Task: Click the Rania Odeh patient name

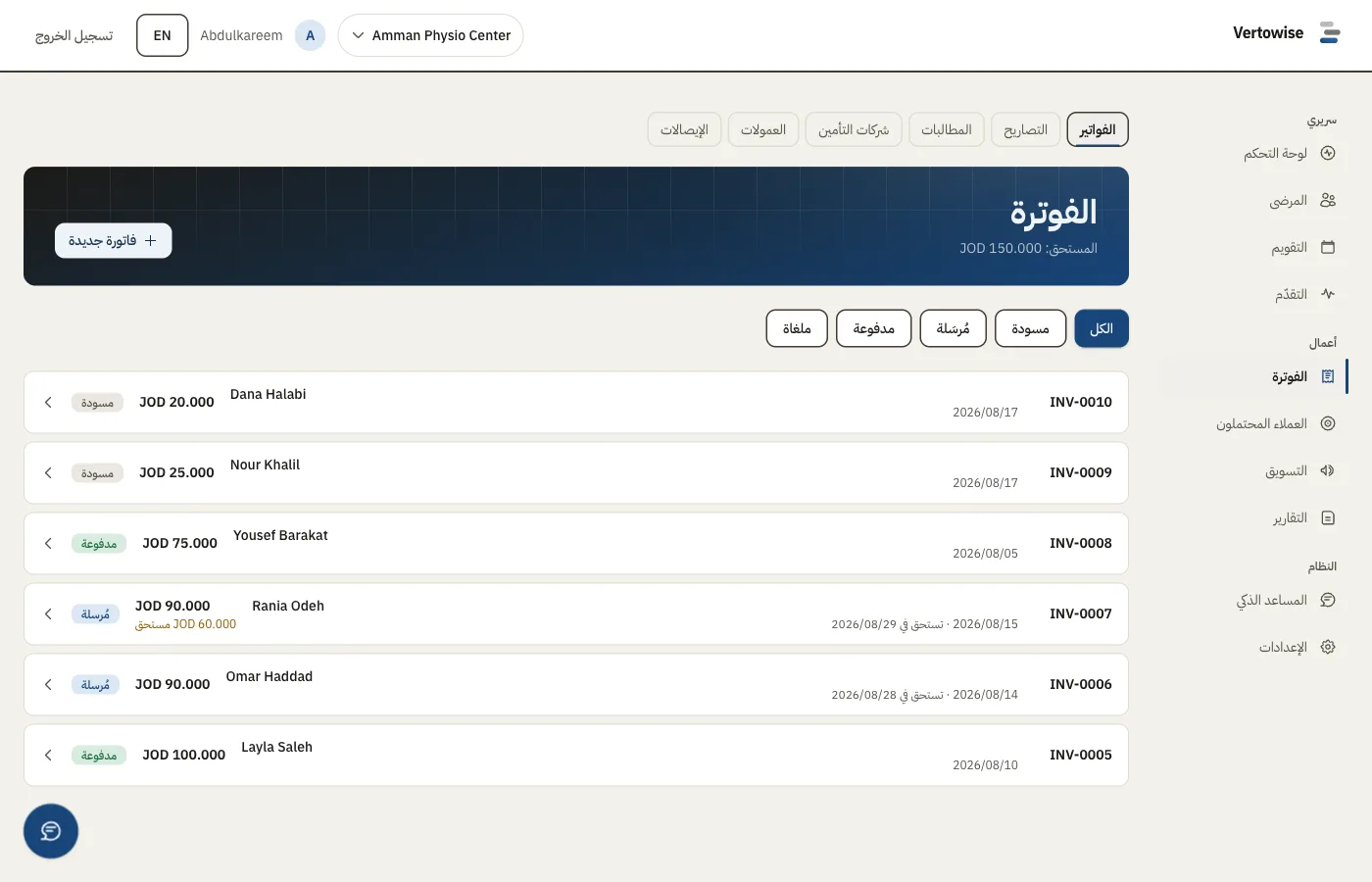Action: coord(288,606)
